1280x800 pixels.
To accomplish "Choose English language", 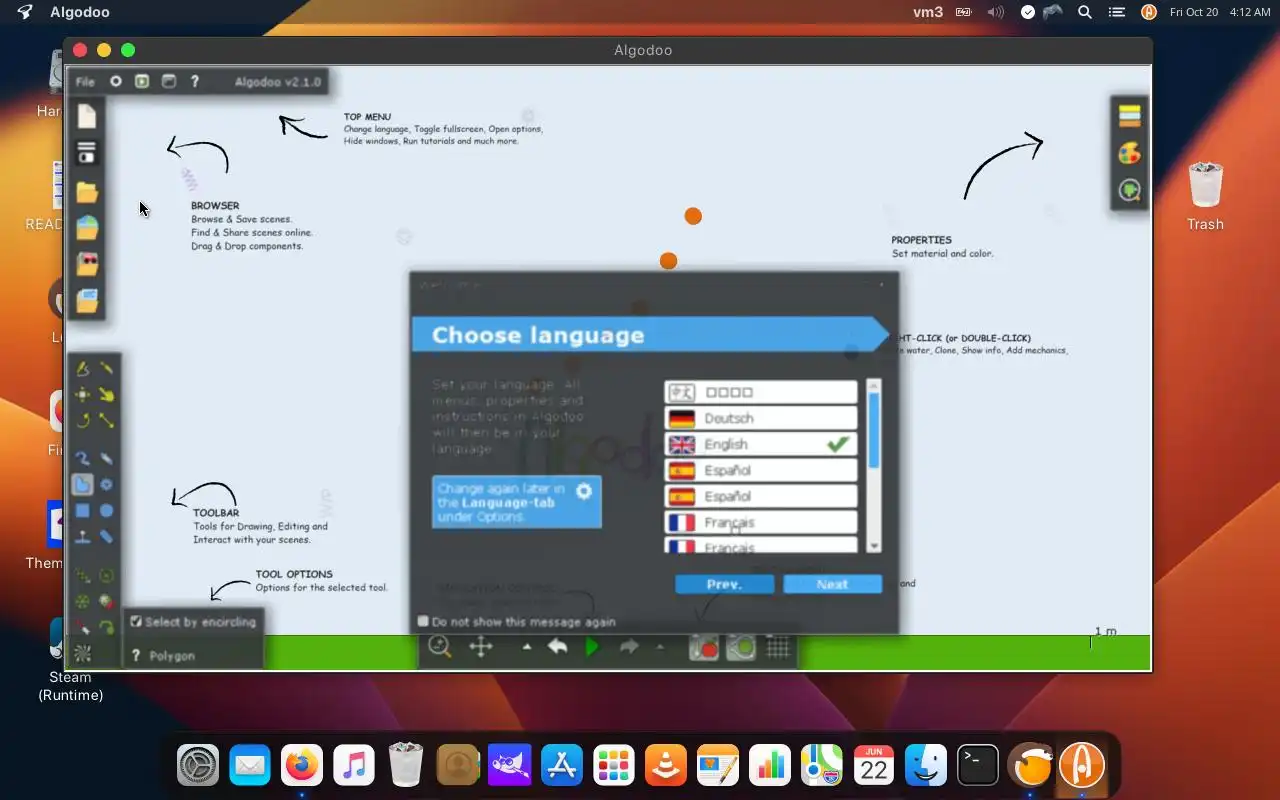I will (x=760, y=444).
